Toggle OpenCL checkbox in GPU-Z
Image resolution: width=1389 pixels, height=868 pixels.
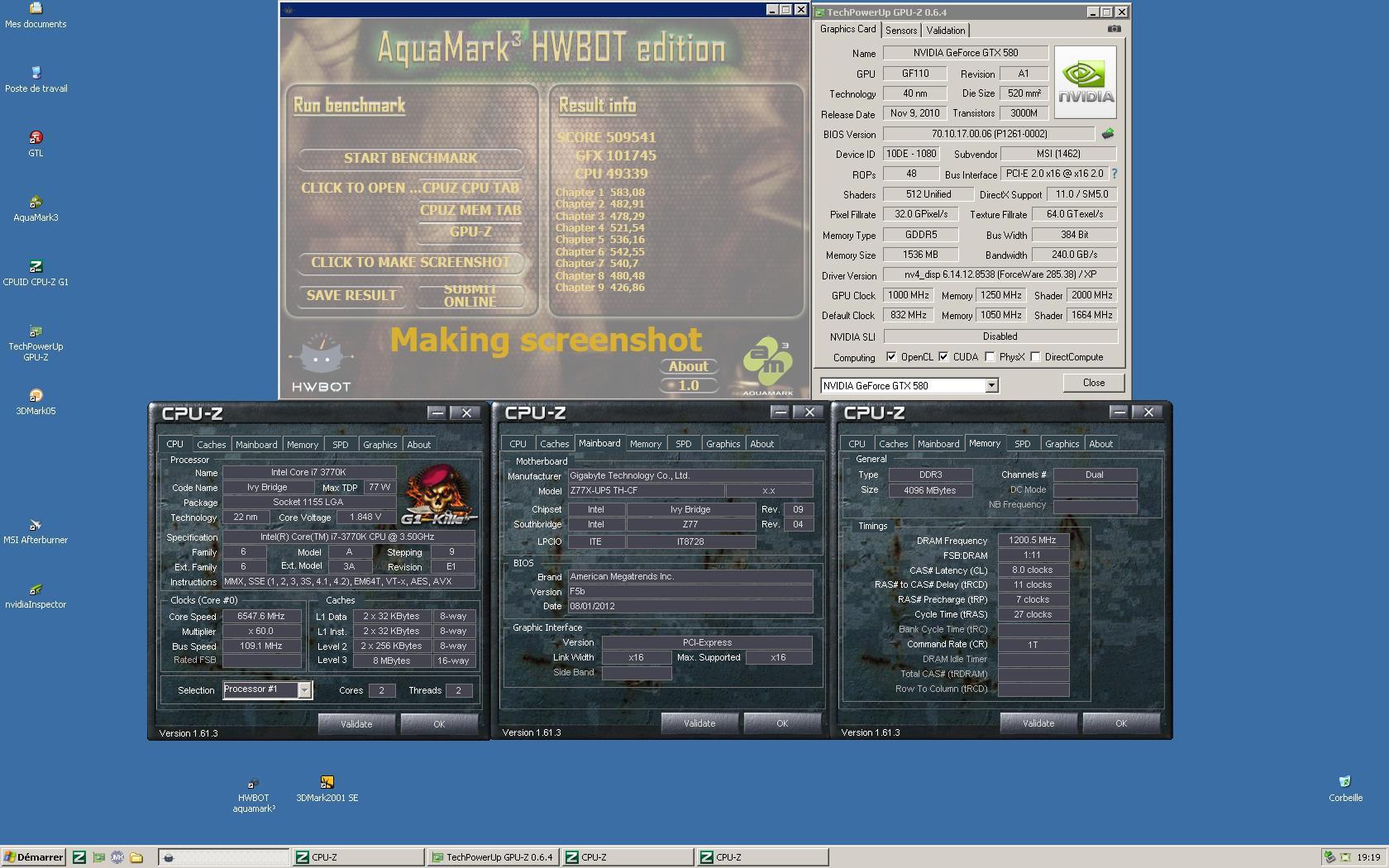(890, 357)
